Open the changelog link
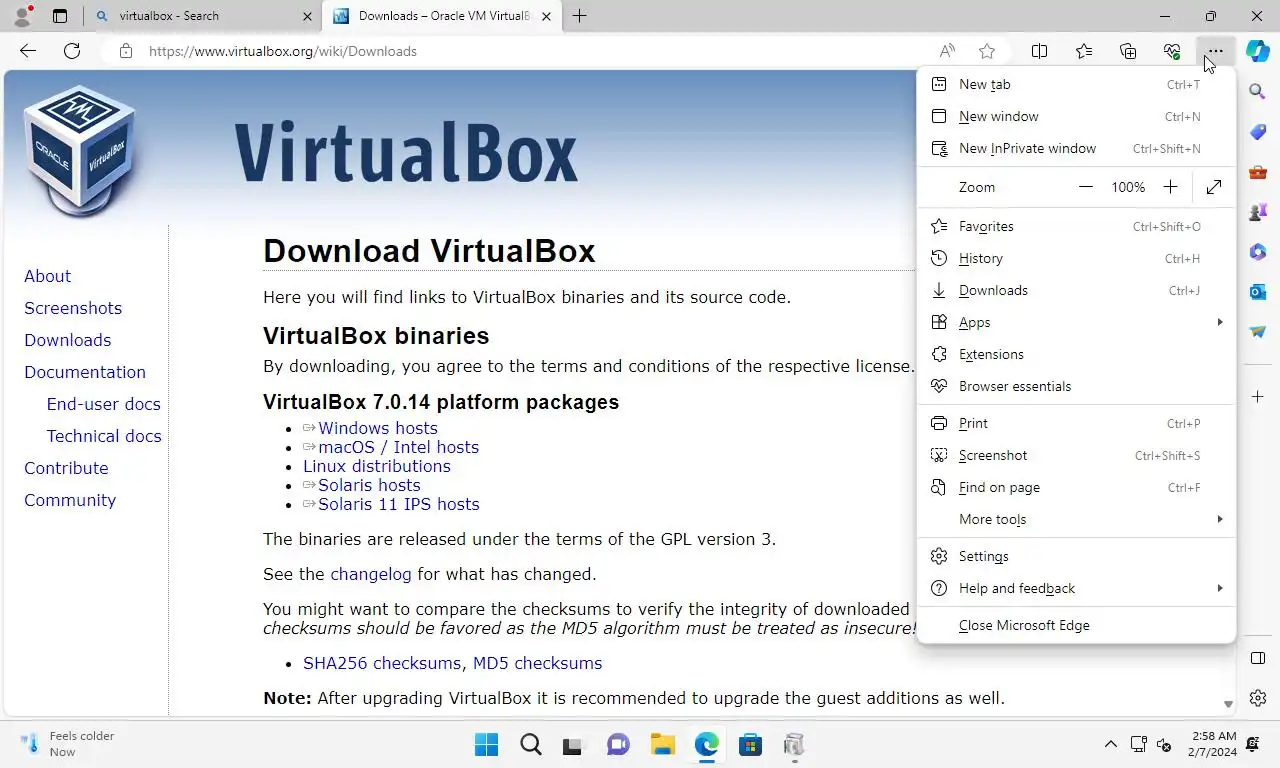 pyautogui.click(x=371, y=574)
